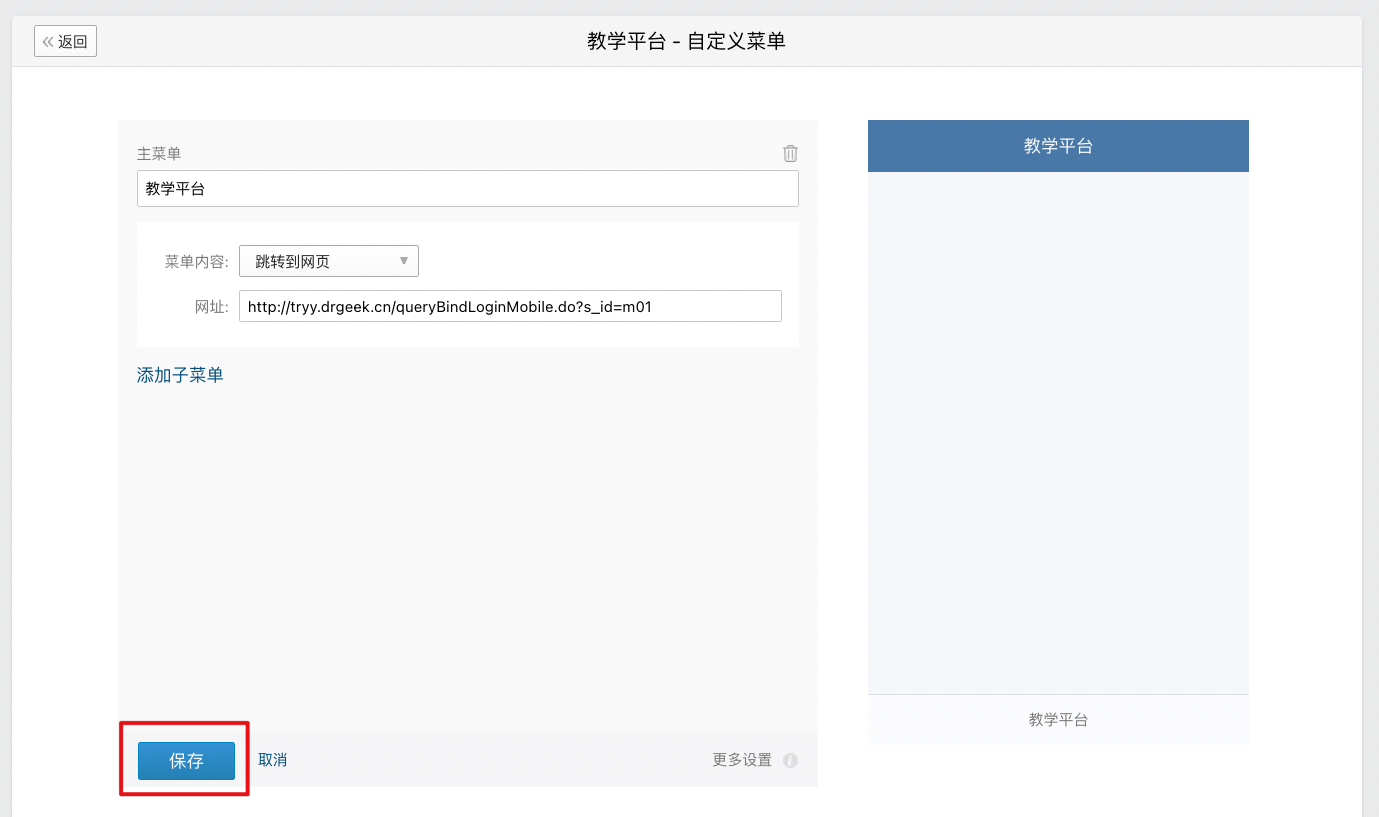Open the 菜单内容 dropdown 跳转到网页
The height and width of the screenshot is (817, 1379).
pyautogui.click(x=329, y=261)
